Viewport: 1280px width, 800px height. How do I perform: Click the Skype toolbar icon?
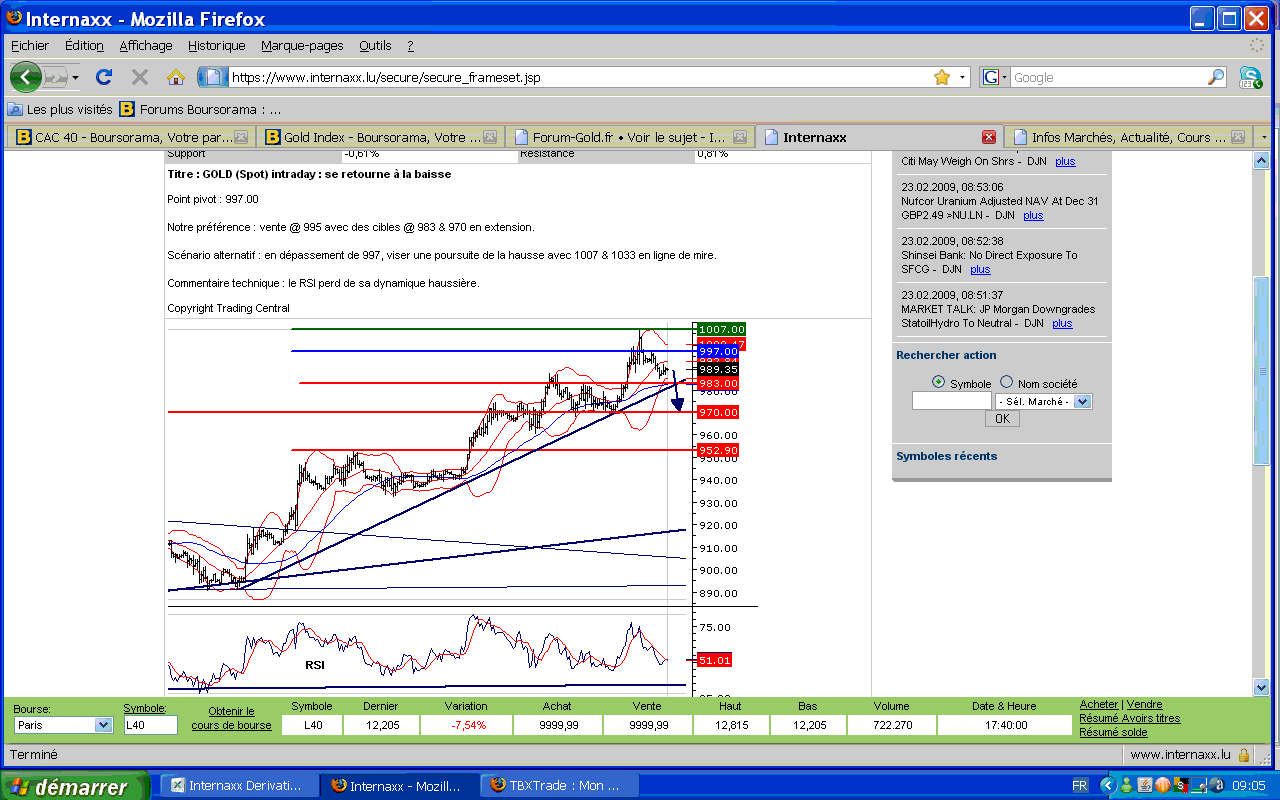(1250, 77)
